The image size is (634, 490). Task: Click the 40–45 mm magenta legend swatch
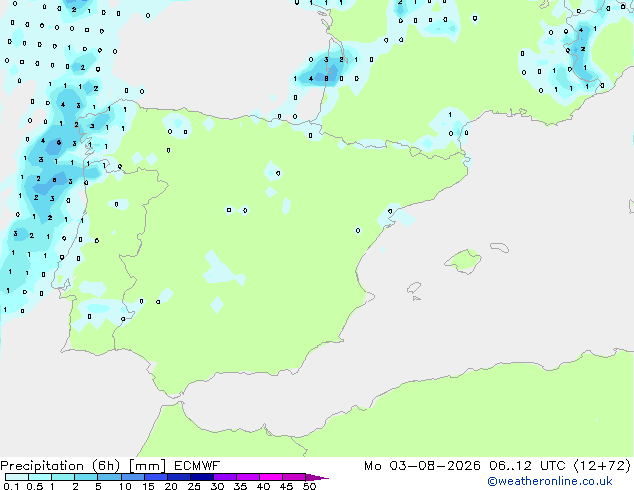(x=271, y=477)
